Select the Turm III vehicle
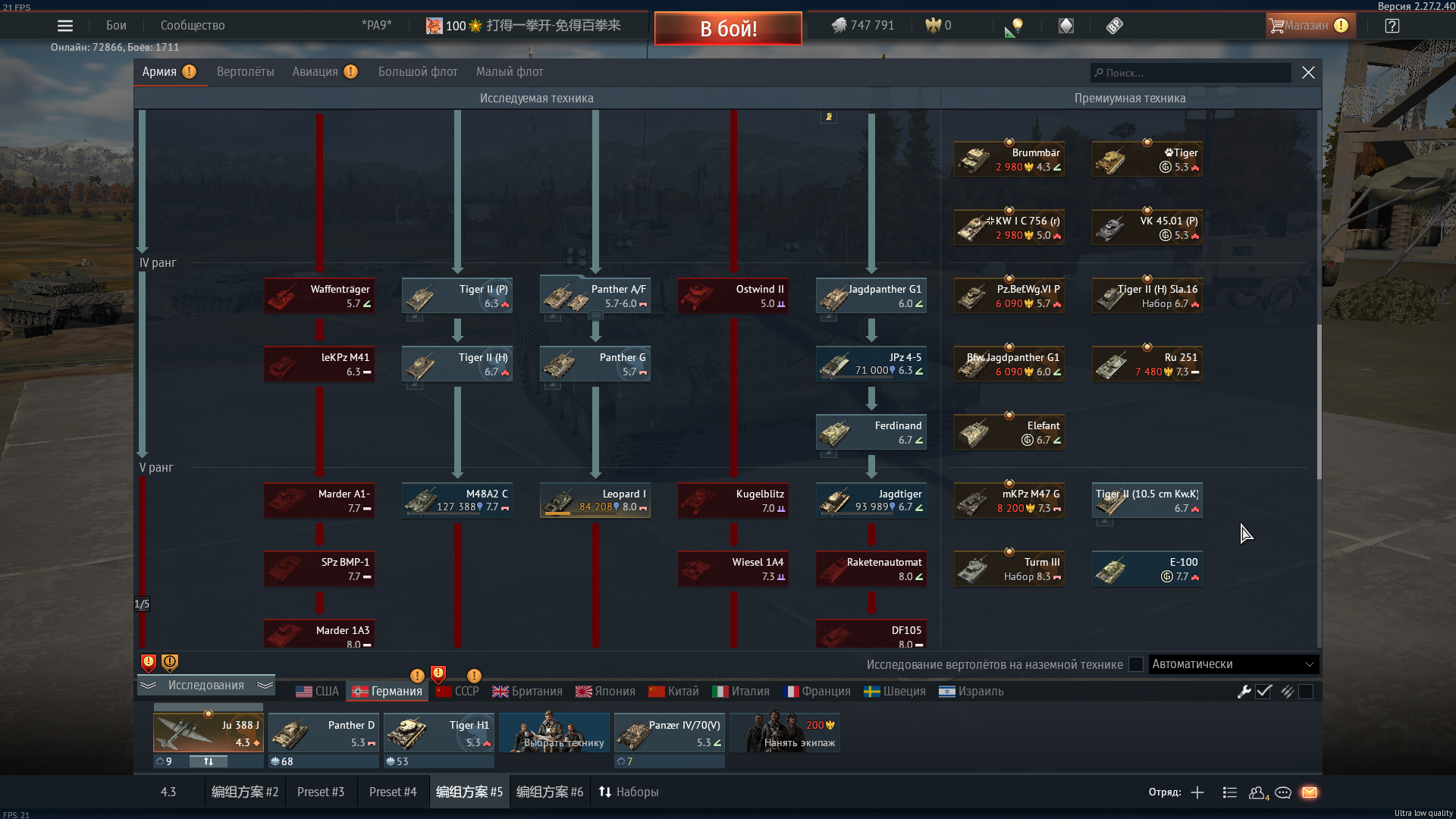 1009,569
